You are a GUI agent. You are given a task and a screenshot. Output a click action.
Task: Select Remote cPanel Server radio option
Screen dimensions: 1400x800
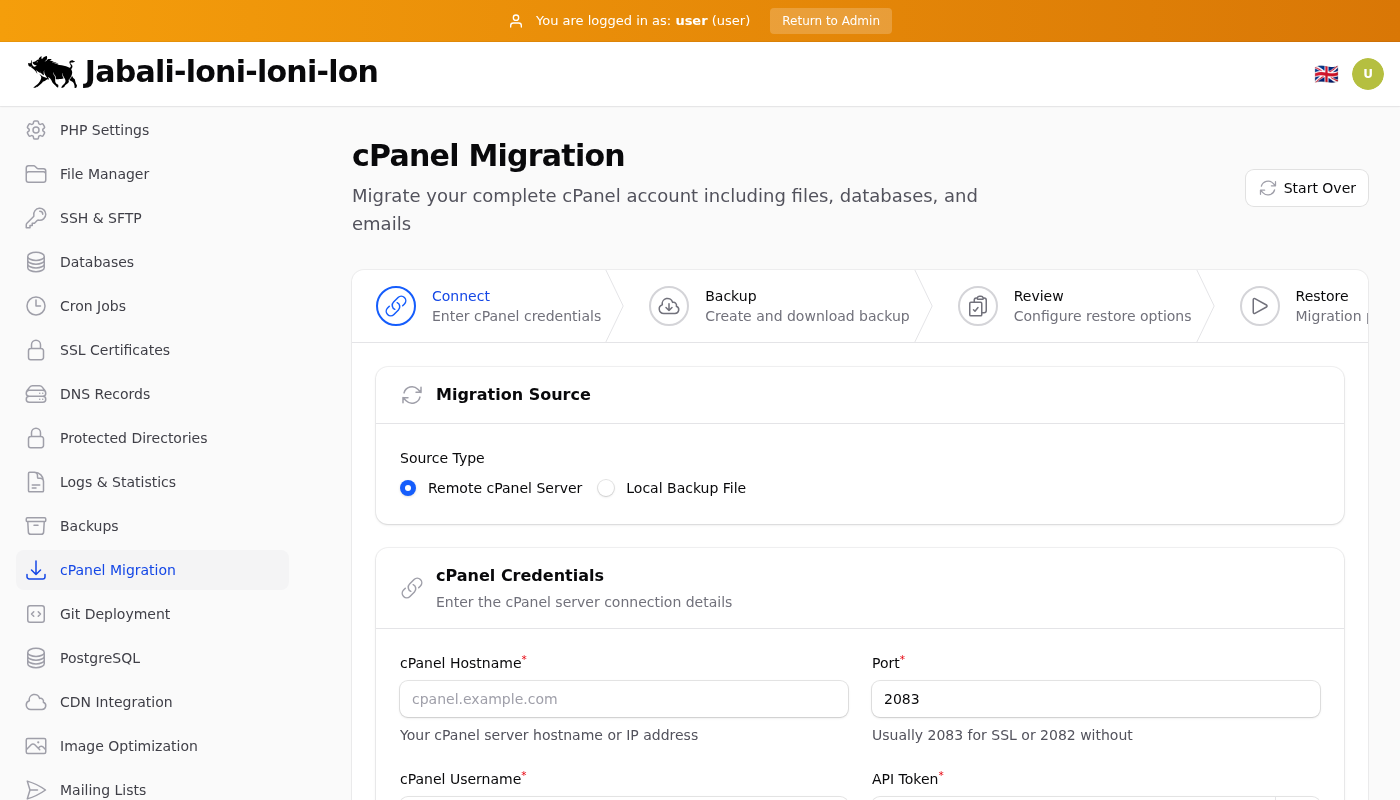tap(408, 488)
